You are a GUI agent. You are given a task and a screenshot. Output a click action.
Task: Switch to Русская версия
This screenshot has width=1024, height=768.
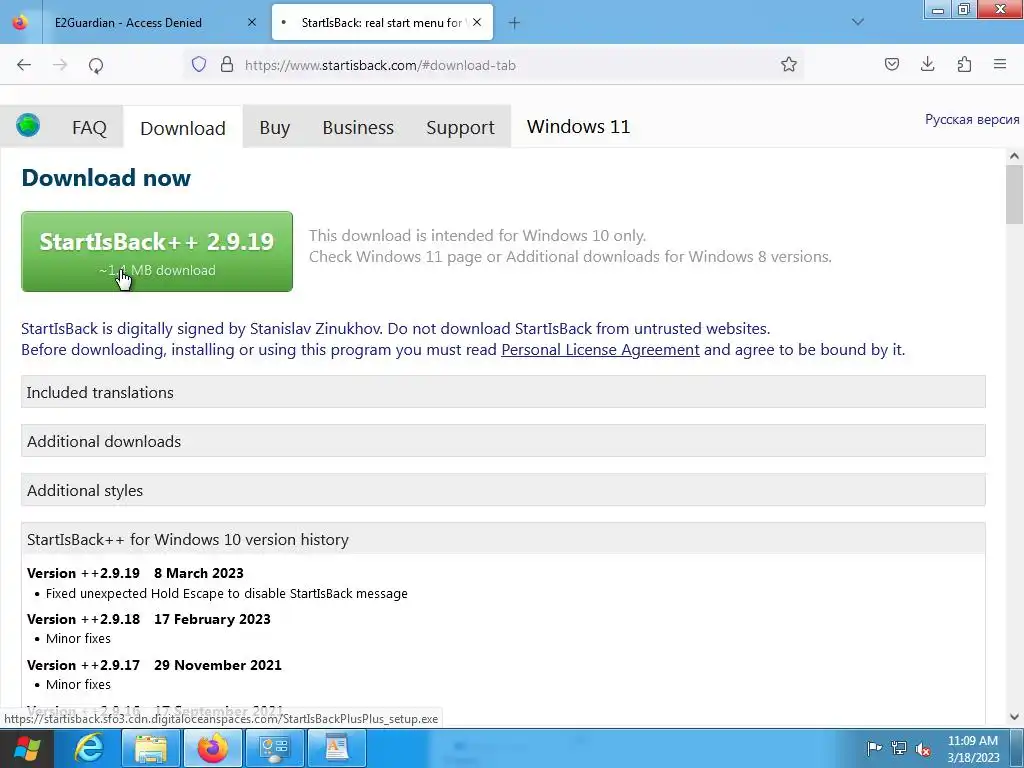(972, 120)
